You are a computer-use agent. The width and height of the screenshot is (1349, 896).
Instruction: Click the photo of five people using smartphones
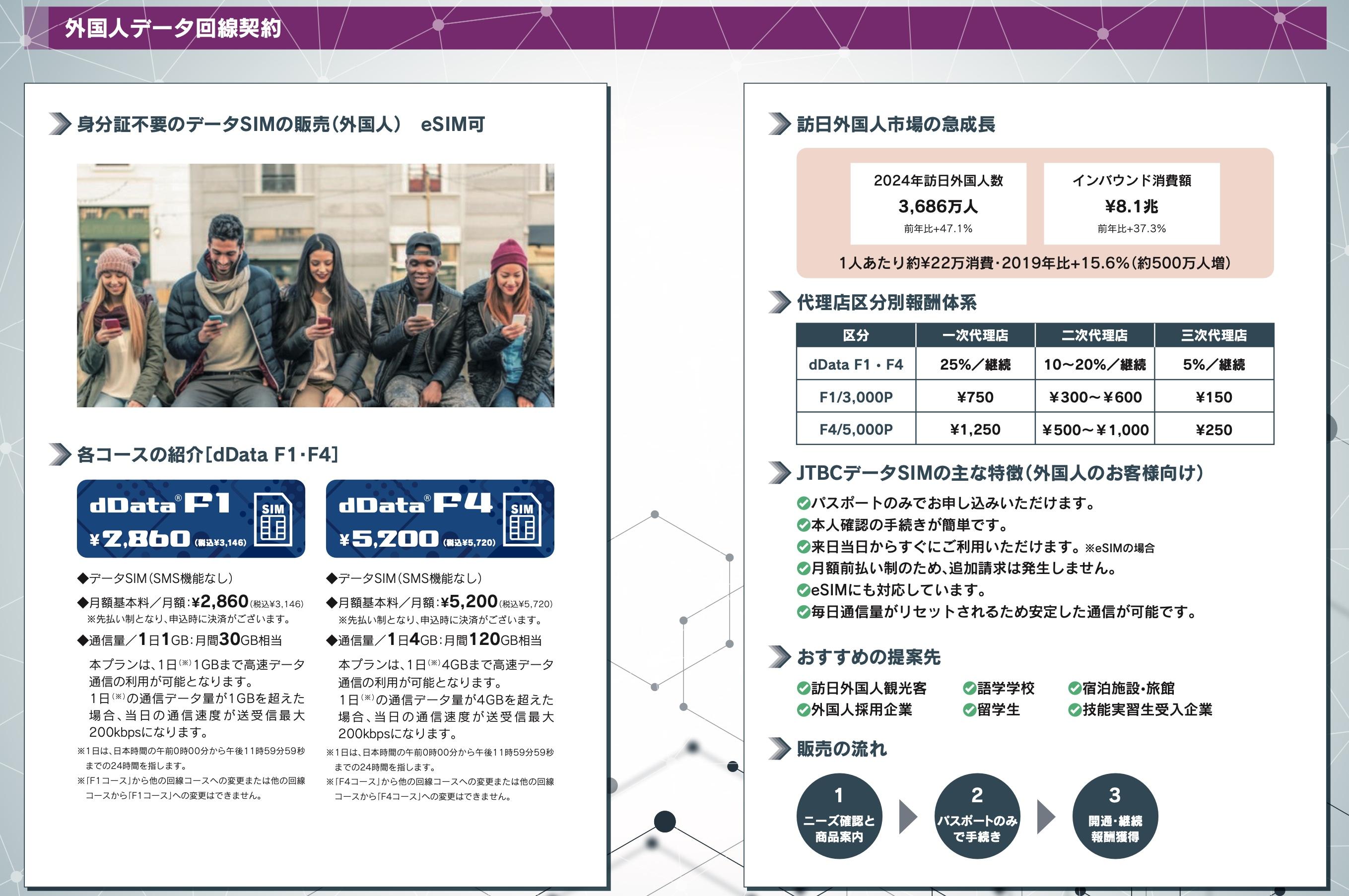tap(316, 286)
